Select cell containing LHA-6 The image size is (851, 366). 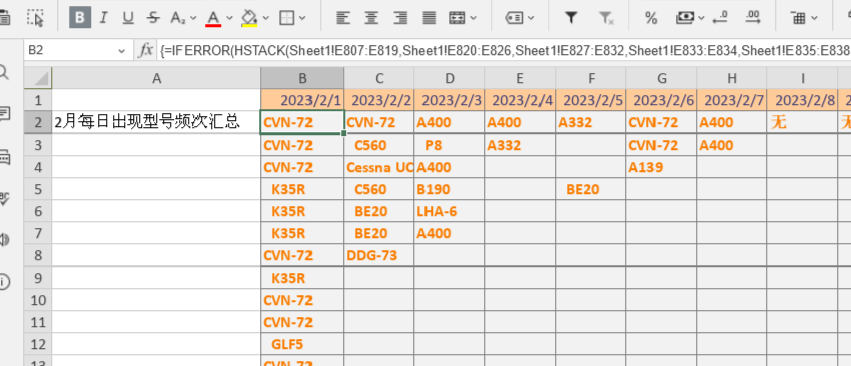(449, 211)
